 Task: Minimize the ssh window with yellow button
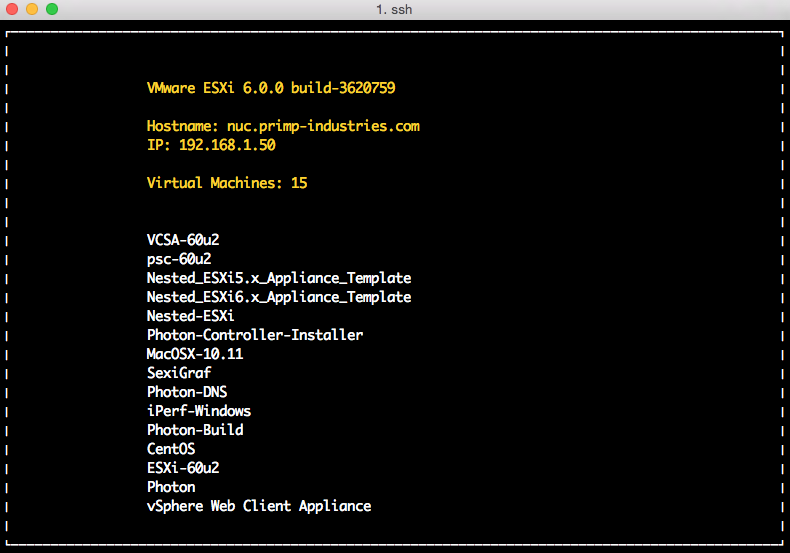pyautogui.click(x=32, y=9)
